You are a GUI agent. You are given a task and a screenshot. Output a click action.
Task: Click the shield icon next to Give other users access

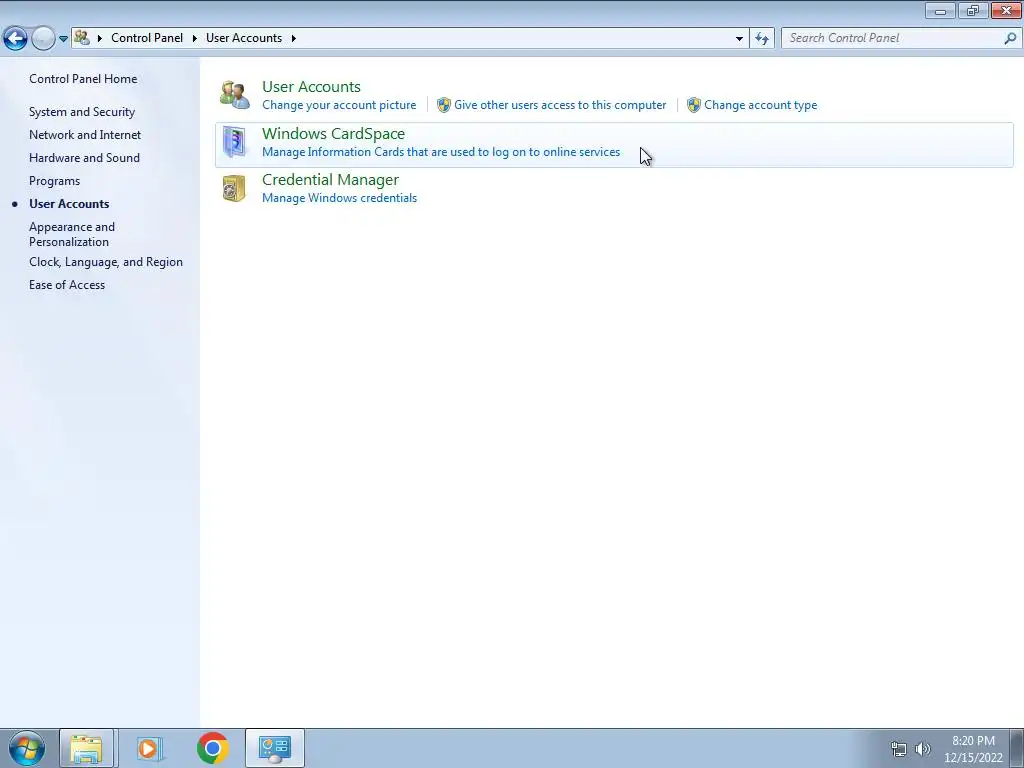(443, 105)
